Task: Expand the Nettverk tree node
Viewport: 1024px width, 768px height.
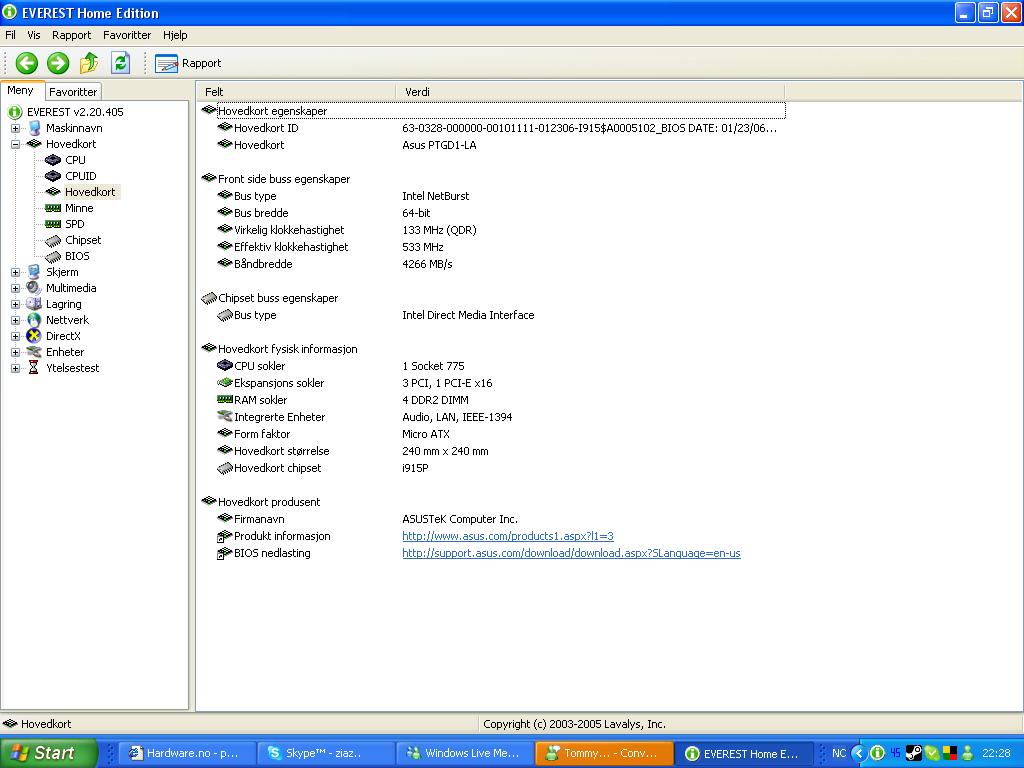Action: pos(16,320)
